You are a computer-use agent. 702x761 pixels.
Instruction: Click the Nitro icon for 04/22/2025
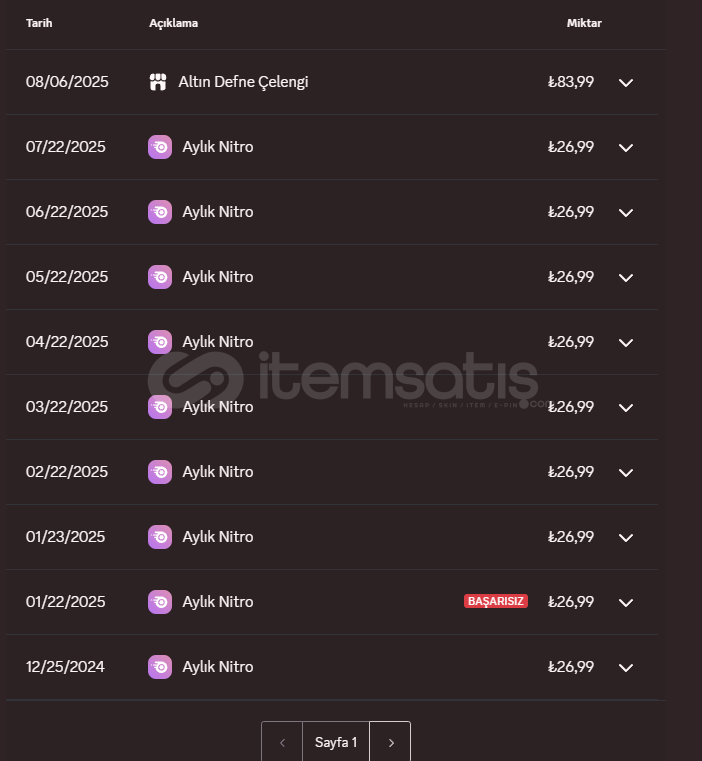[x=160, y=342]
